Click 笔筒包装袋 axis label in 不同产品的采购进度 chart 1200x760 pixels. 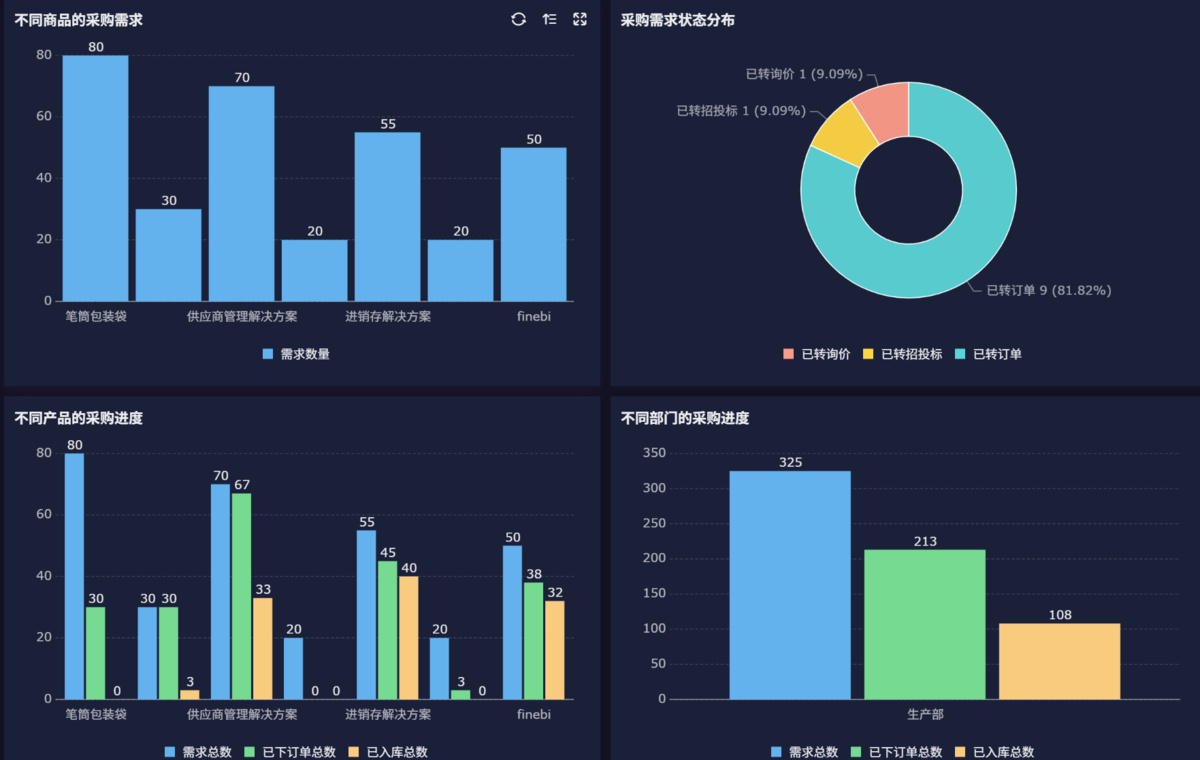pyautogui.click(x=96, y=714)
